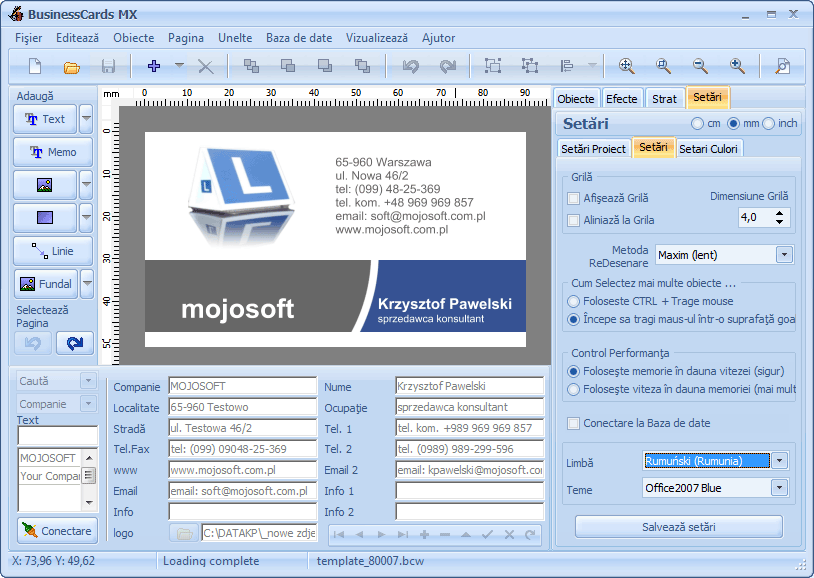Screen dimensions: 814x578
Task: Open the Metoda ReDesenare dropdown
Action: (784, 255)
